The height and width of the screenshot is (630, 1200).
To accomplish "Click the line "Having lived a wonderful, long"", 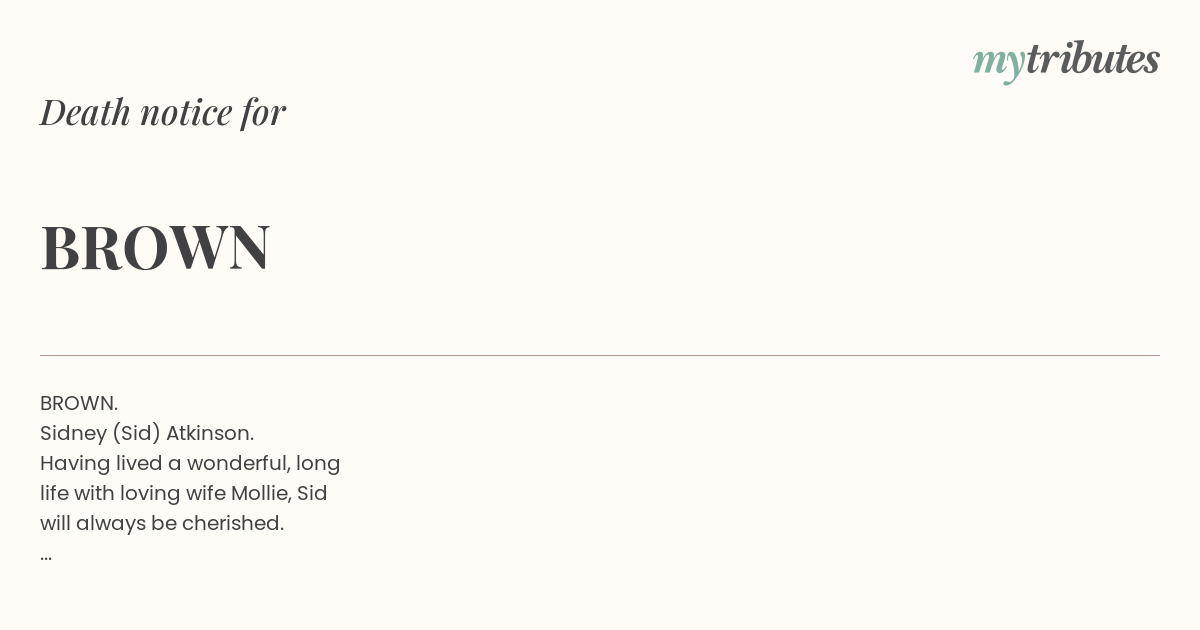I will [190, 464].
